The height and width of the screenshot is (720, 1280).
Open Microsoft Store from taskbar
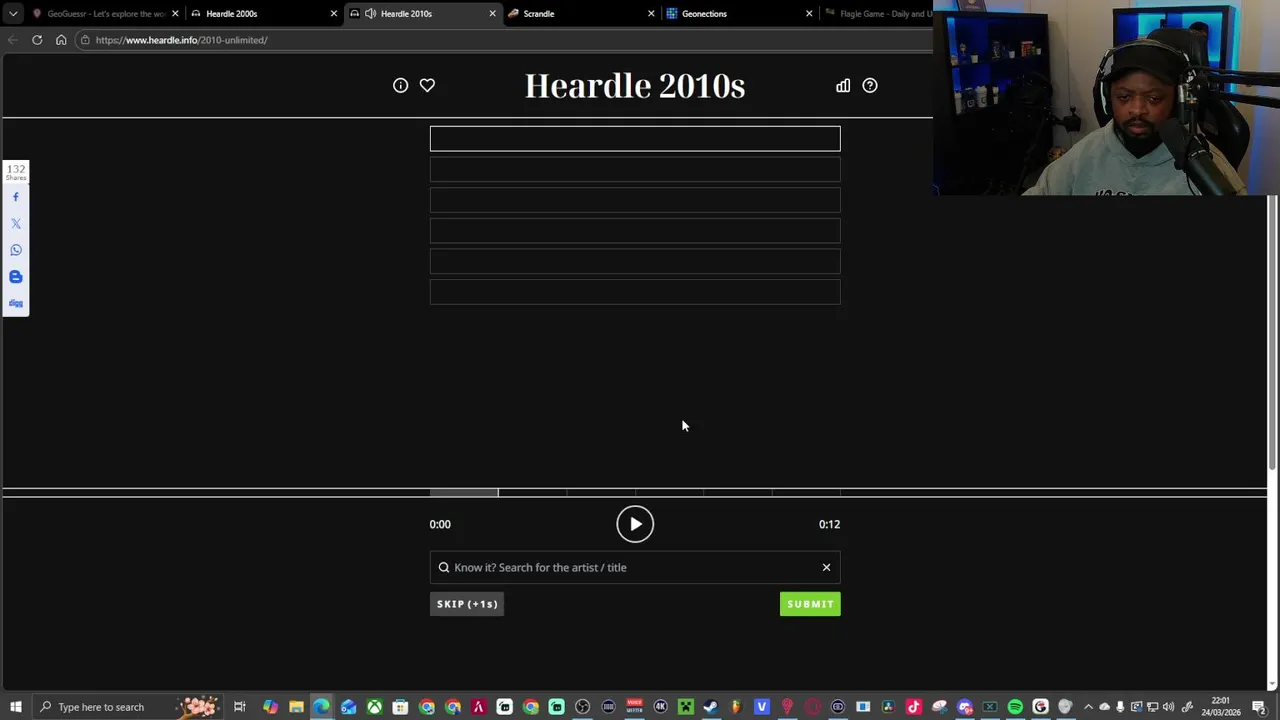(400, 707)
